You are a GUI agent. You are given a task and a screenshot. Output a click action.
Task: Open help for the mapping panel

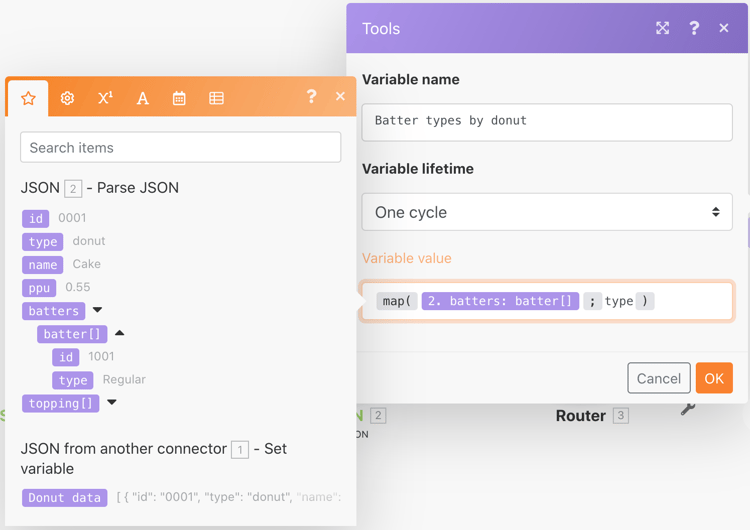tap(311, 97)
